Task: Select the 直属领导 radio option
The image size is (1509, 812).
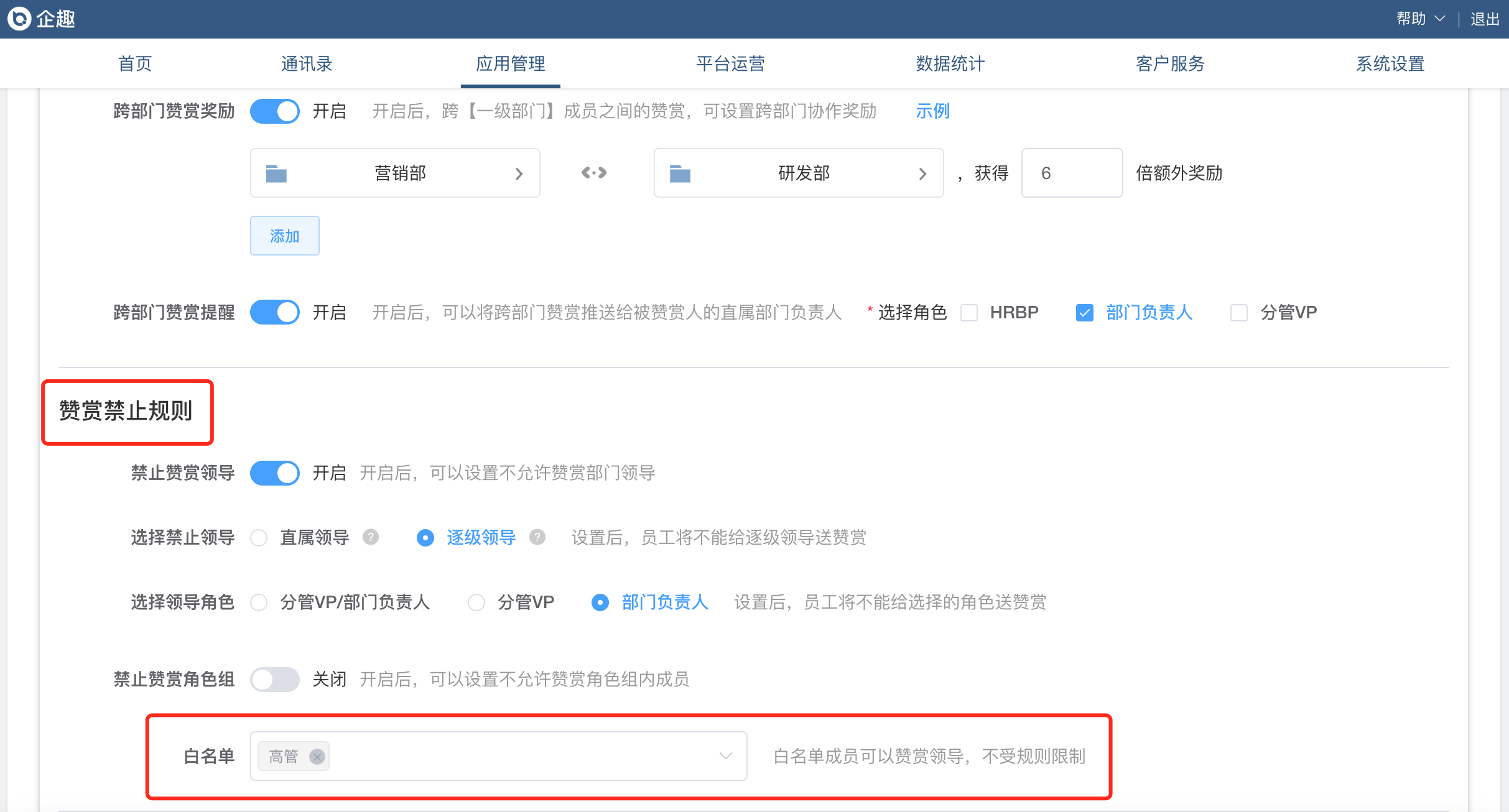Action: (259, 538)
